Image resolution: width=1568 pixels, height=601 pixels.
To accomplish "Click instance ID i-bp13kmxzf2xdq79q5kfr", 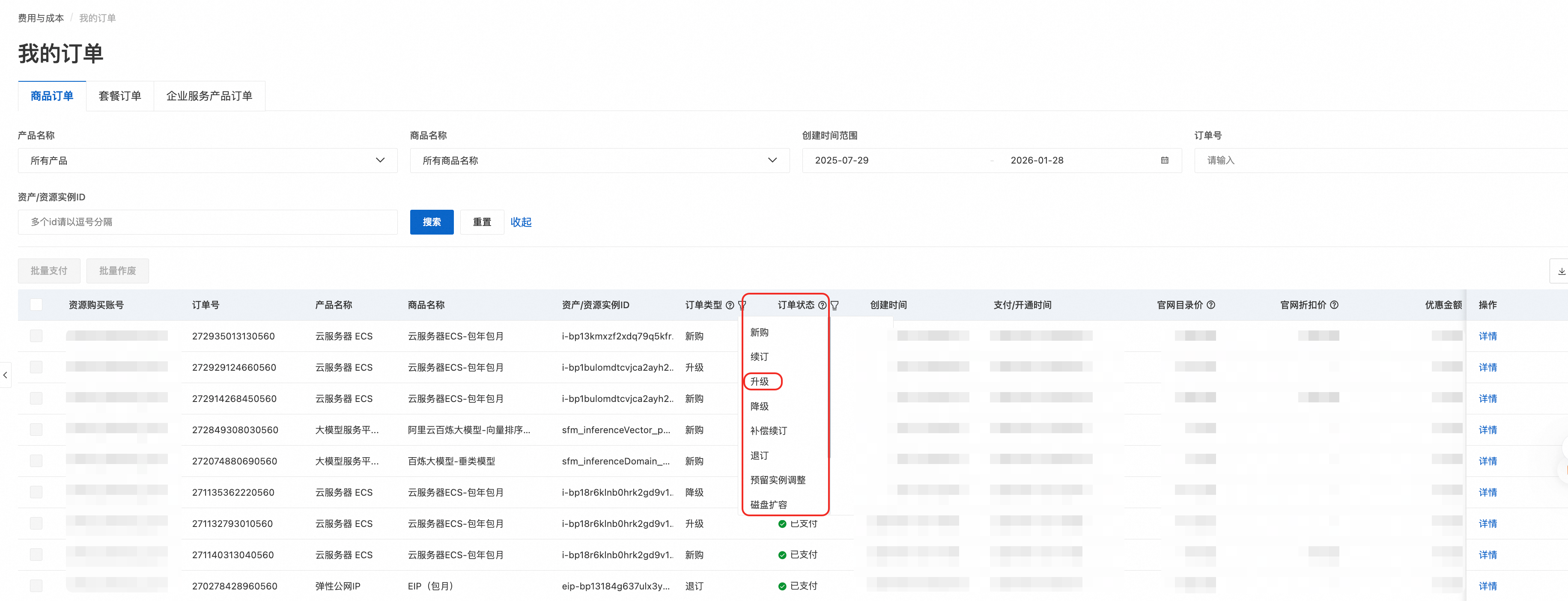I will click(x=617, y=336).
